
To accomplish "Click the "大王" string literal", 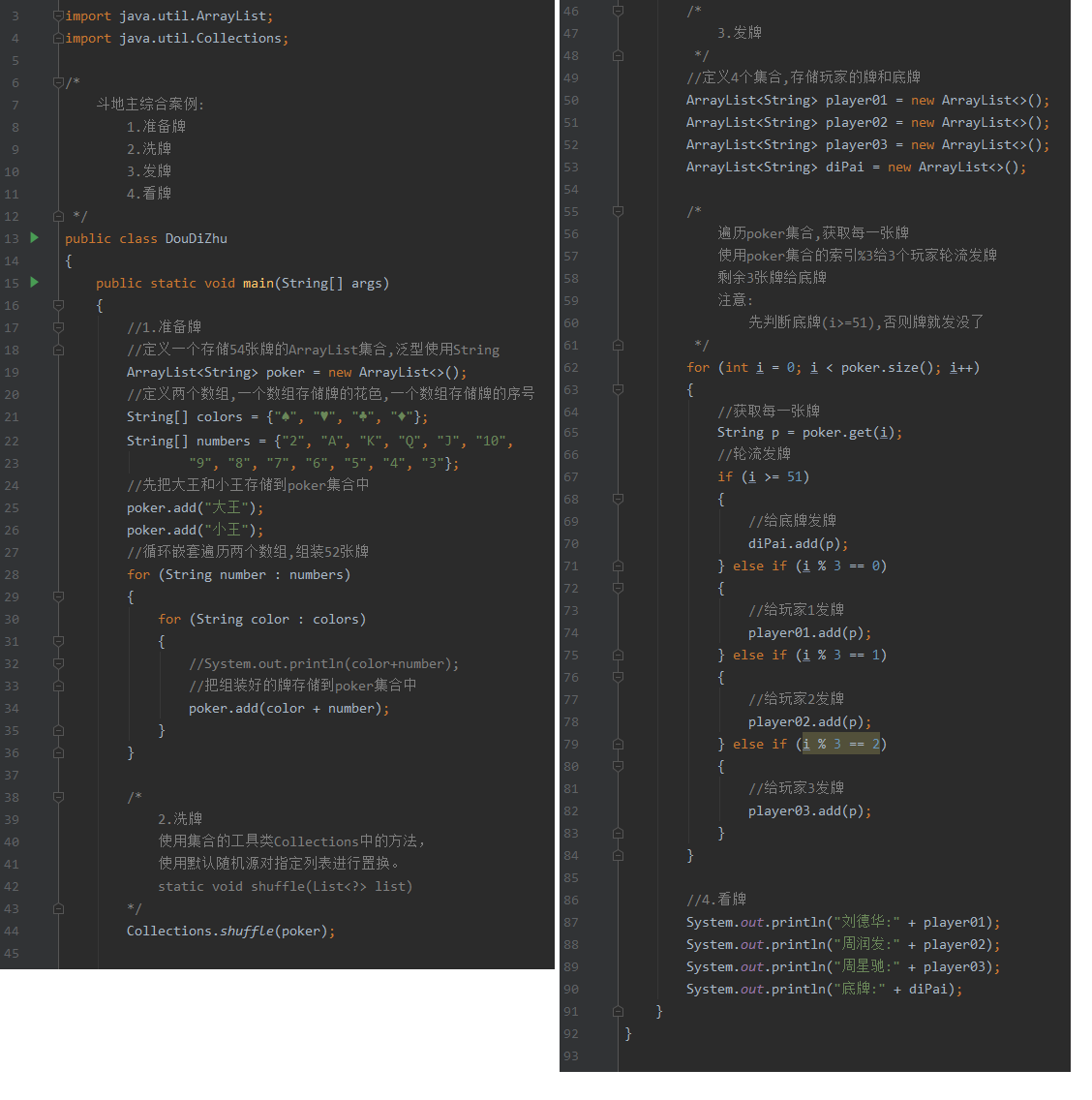I will [x=226, y=507].
